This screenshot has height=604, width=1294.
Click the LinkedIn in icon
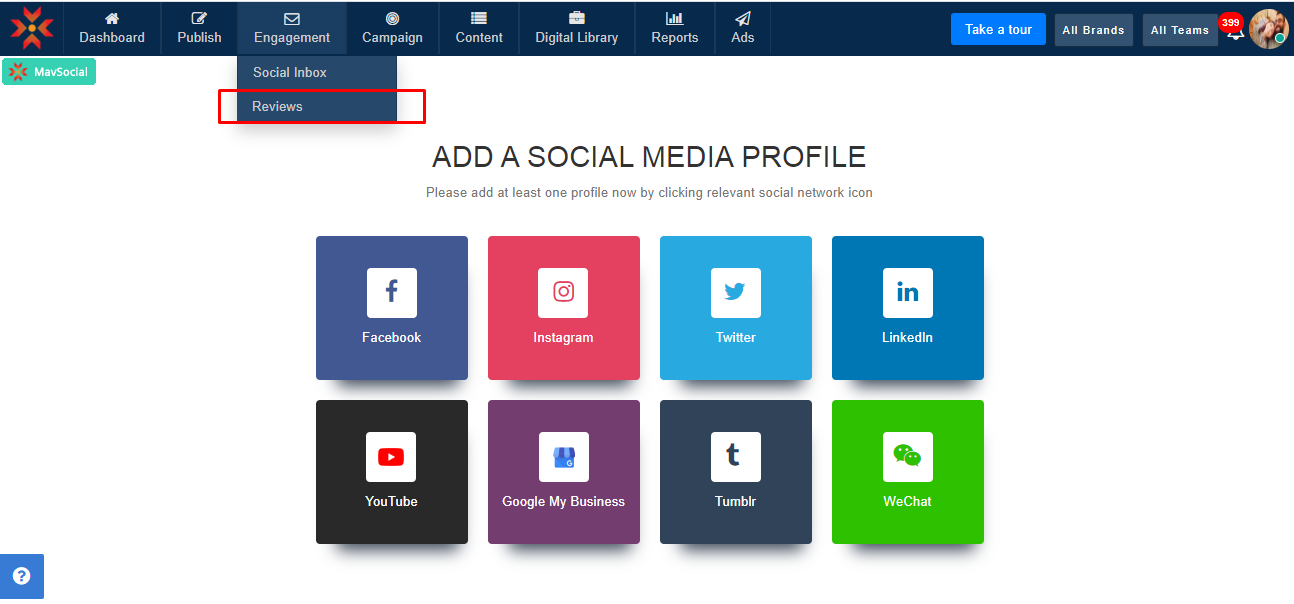908,293
